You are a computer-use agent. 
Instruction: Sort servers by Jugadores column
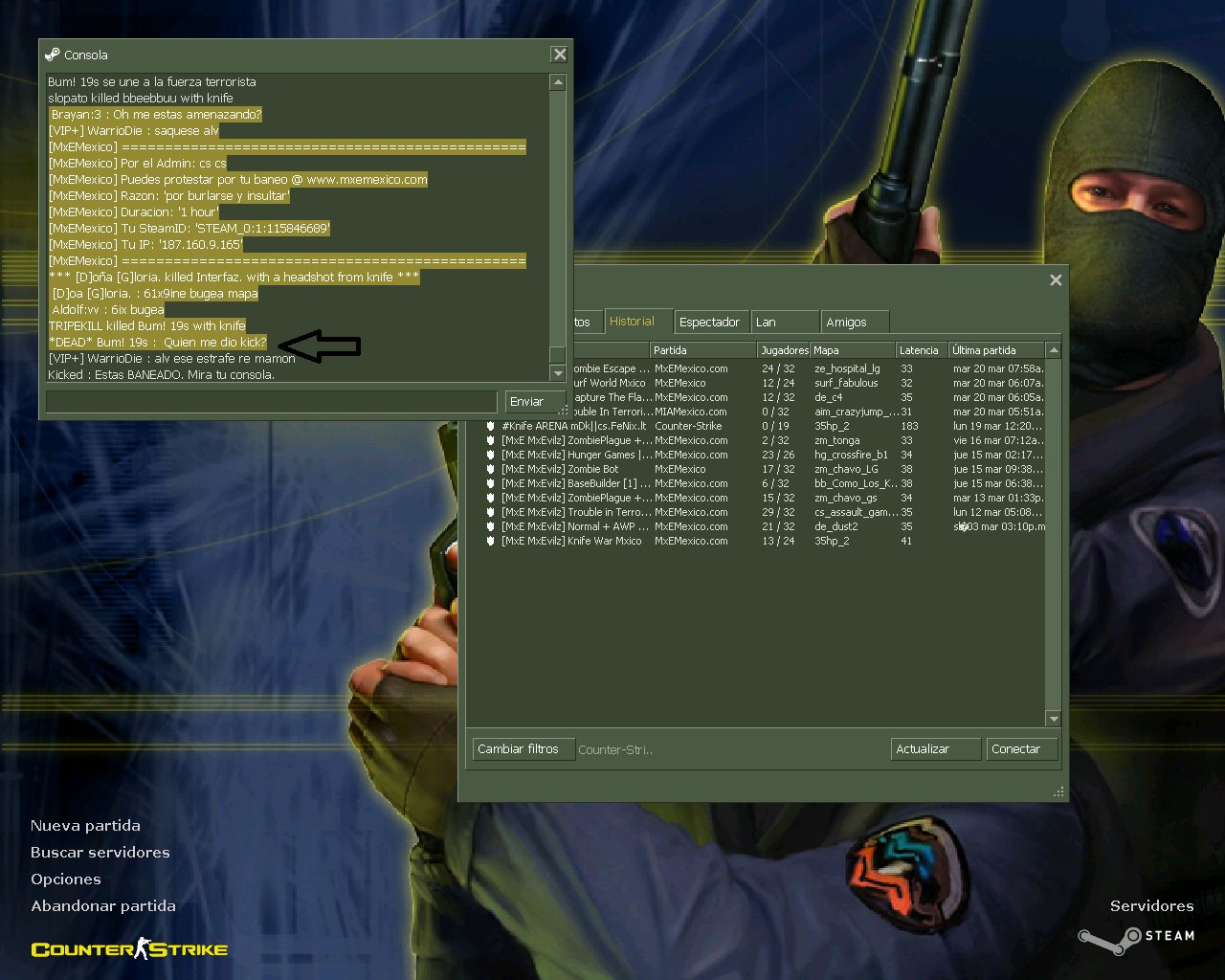pos(784,350)
